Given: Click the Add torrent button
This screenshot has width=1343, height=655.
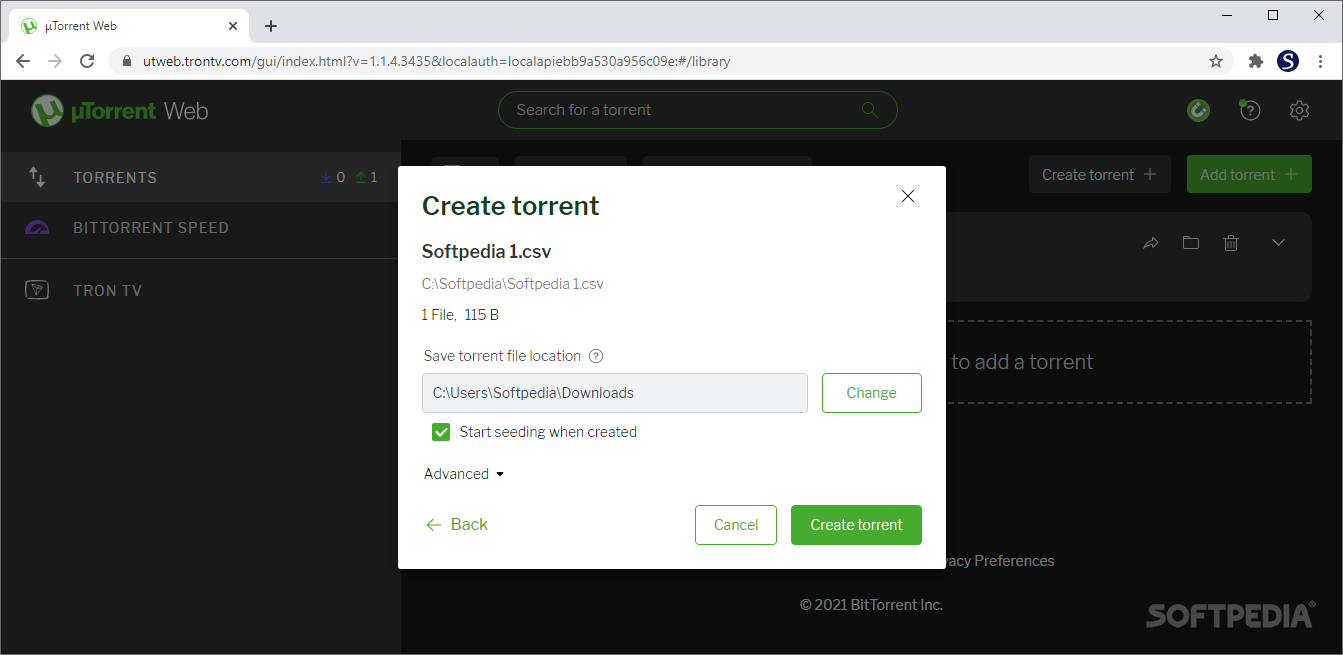Looking at the screenshot, I should click(1249, 174).
